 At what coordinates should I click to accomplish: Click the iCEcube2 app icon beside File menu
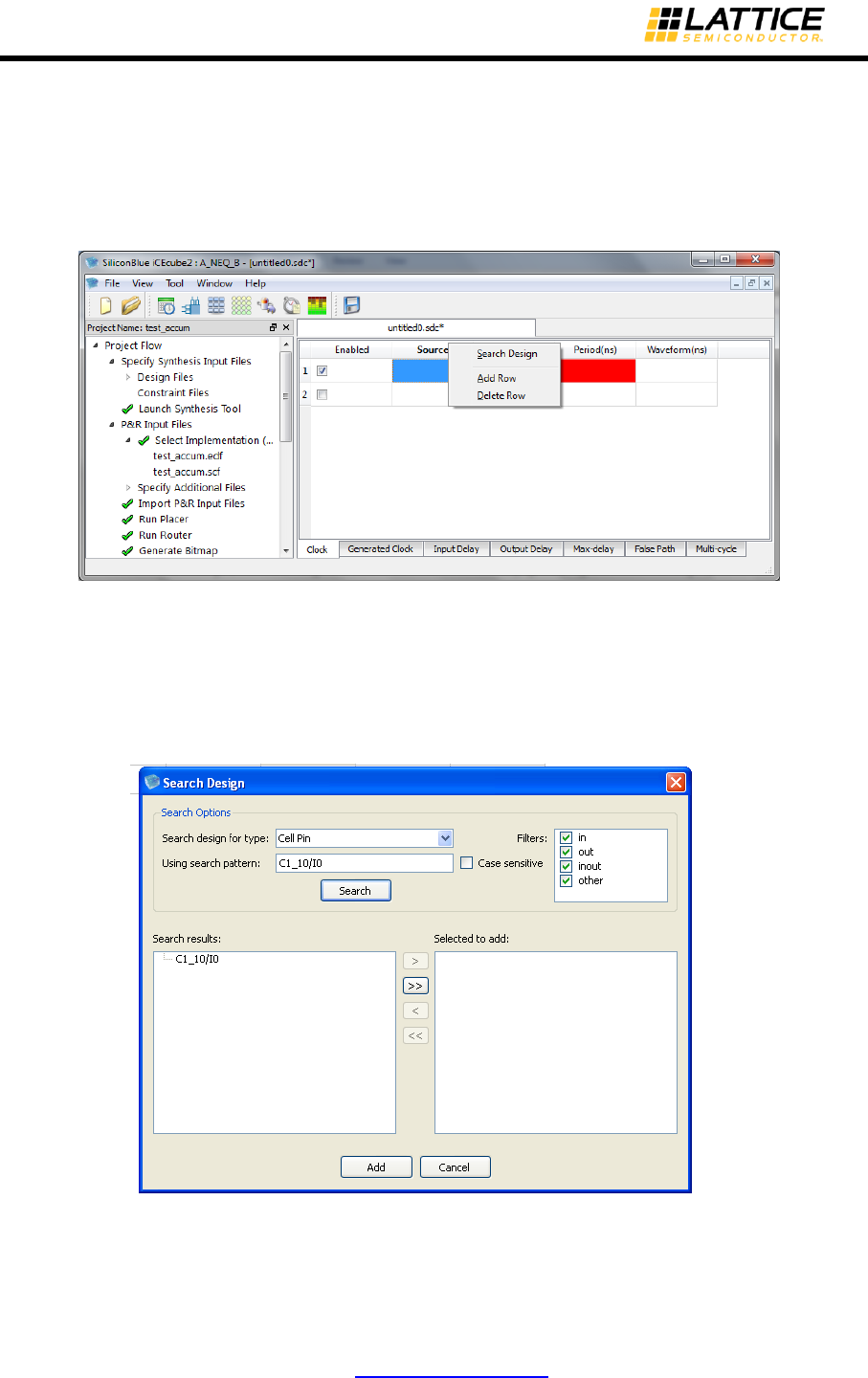click(x=93, y=283)
